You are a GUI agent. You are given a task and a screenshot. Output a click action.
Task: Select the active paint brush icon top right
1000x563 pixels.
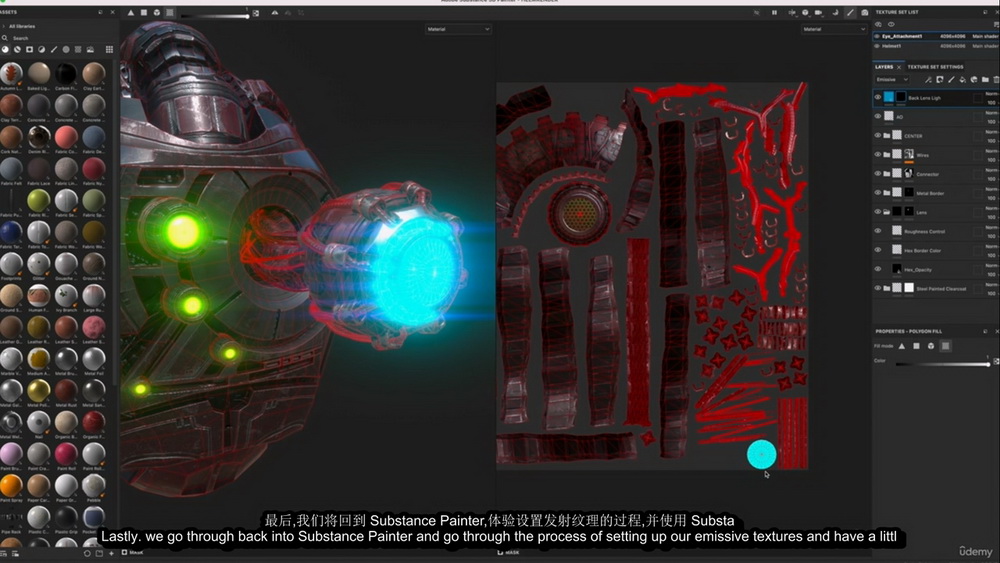click(850, 13)
